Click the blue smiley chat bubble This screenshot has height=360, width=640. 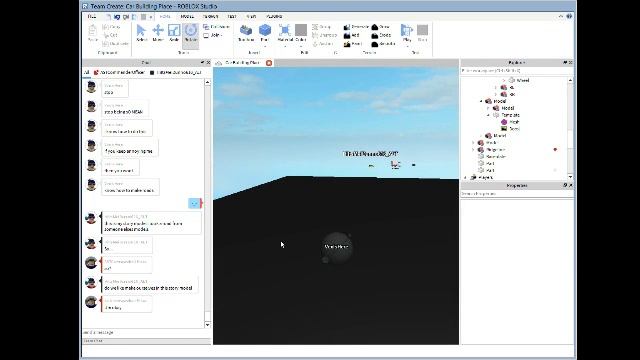tap(195, 203)
